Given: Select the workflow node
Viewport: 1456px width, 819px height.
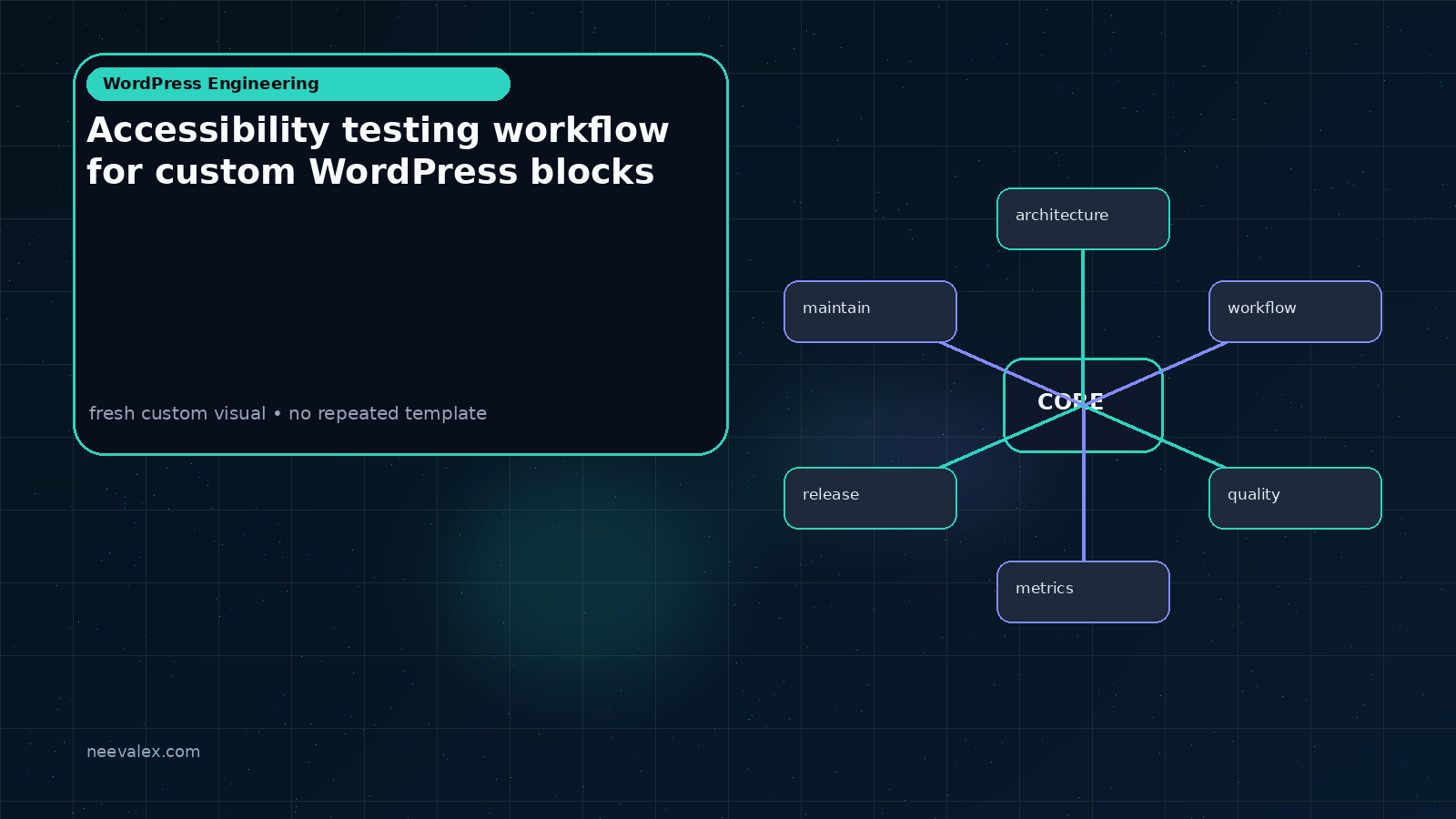Looking at the screenshot, I should [1295, 311].
